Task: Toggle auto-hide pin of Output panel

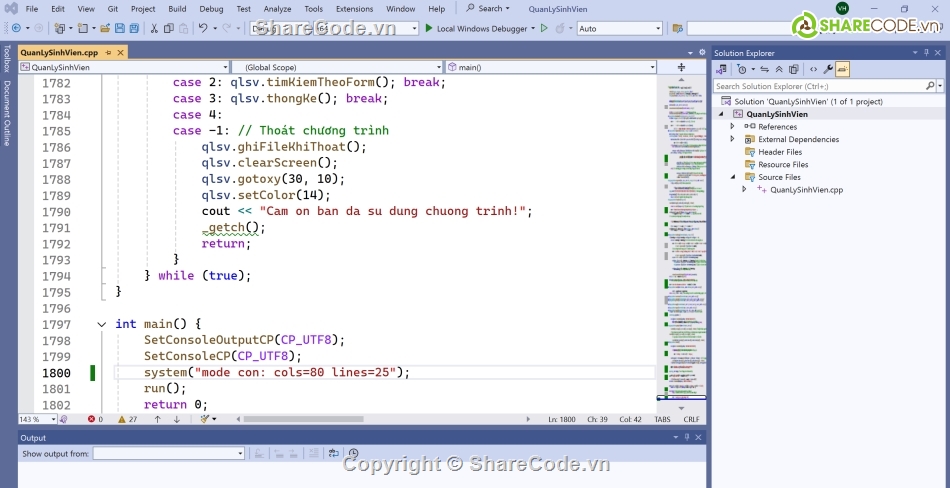Action: tap(687, 437)
